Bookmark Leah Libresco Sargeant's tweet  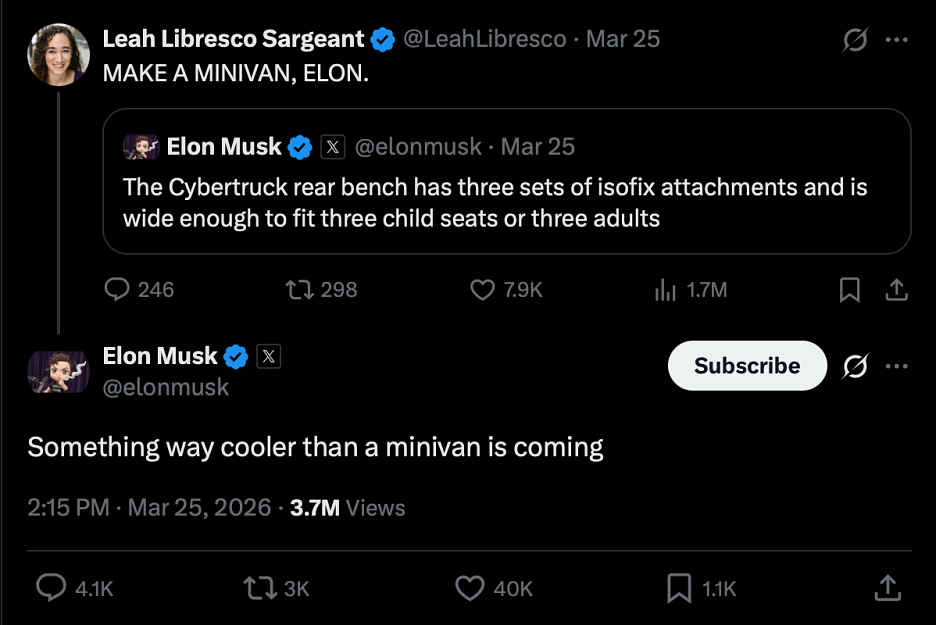pyautogui.click(x=850, y=290)
